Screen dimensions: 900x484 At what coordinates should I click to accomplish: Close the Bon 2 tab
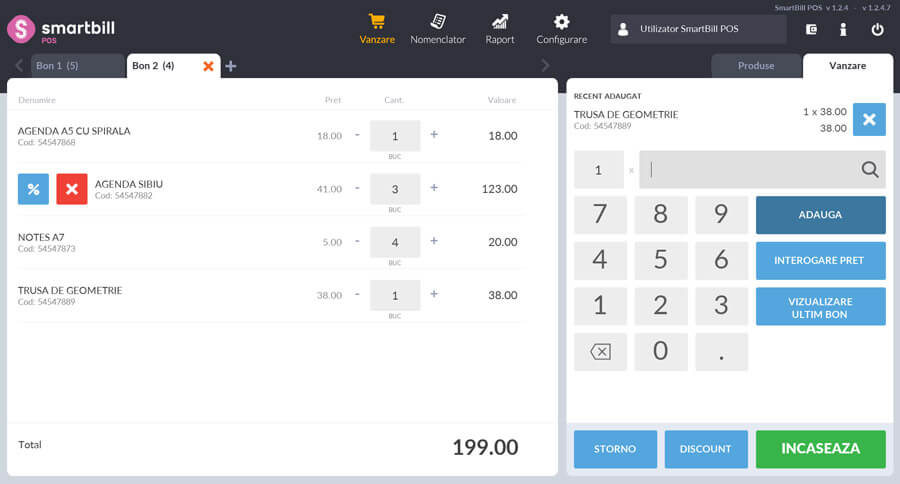coord(208,66)
